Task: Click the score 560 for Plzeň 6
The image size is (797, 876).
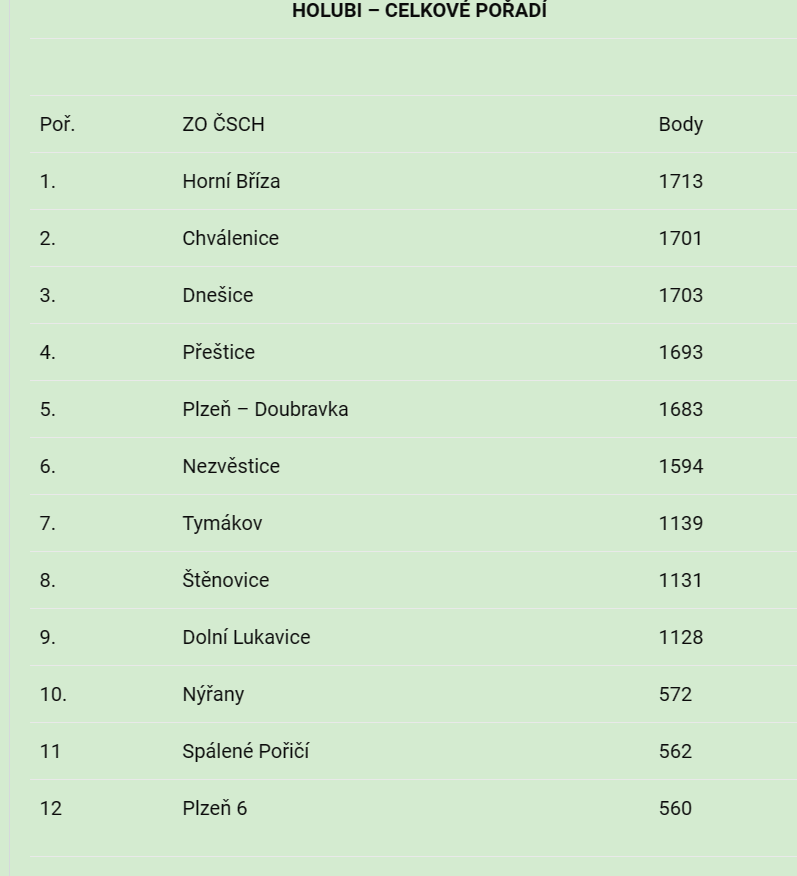Action: 675,808
